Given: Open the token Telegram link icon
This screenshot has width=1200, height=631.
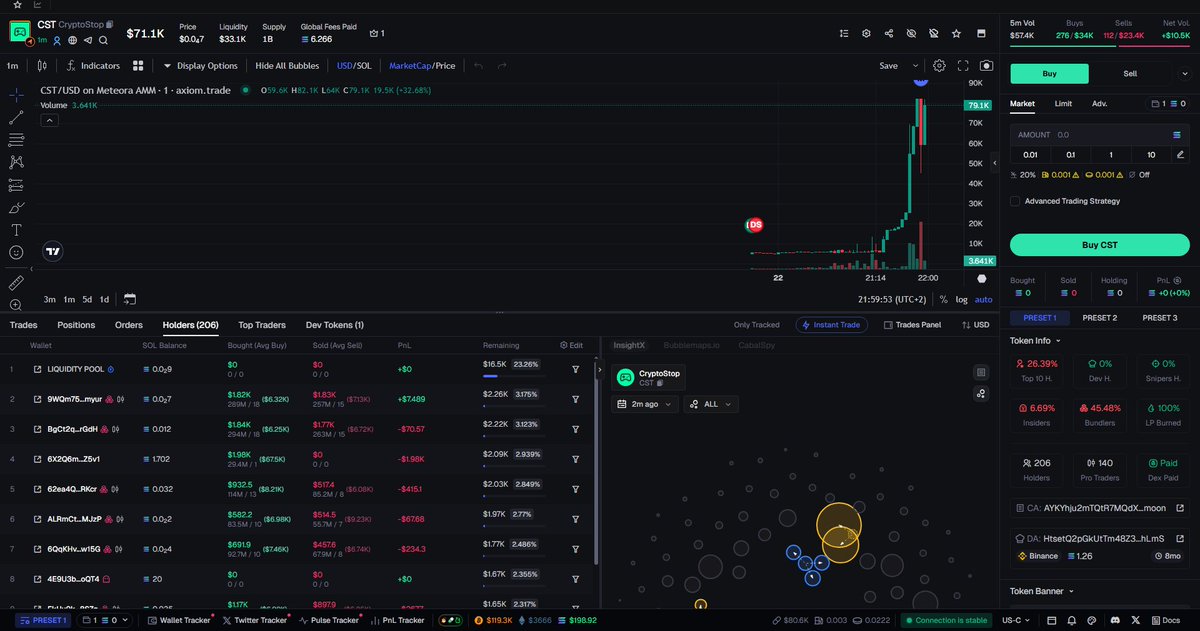Looking at the screenshot, I should 88,40.
